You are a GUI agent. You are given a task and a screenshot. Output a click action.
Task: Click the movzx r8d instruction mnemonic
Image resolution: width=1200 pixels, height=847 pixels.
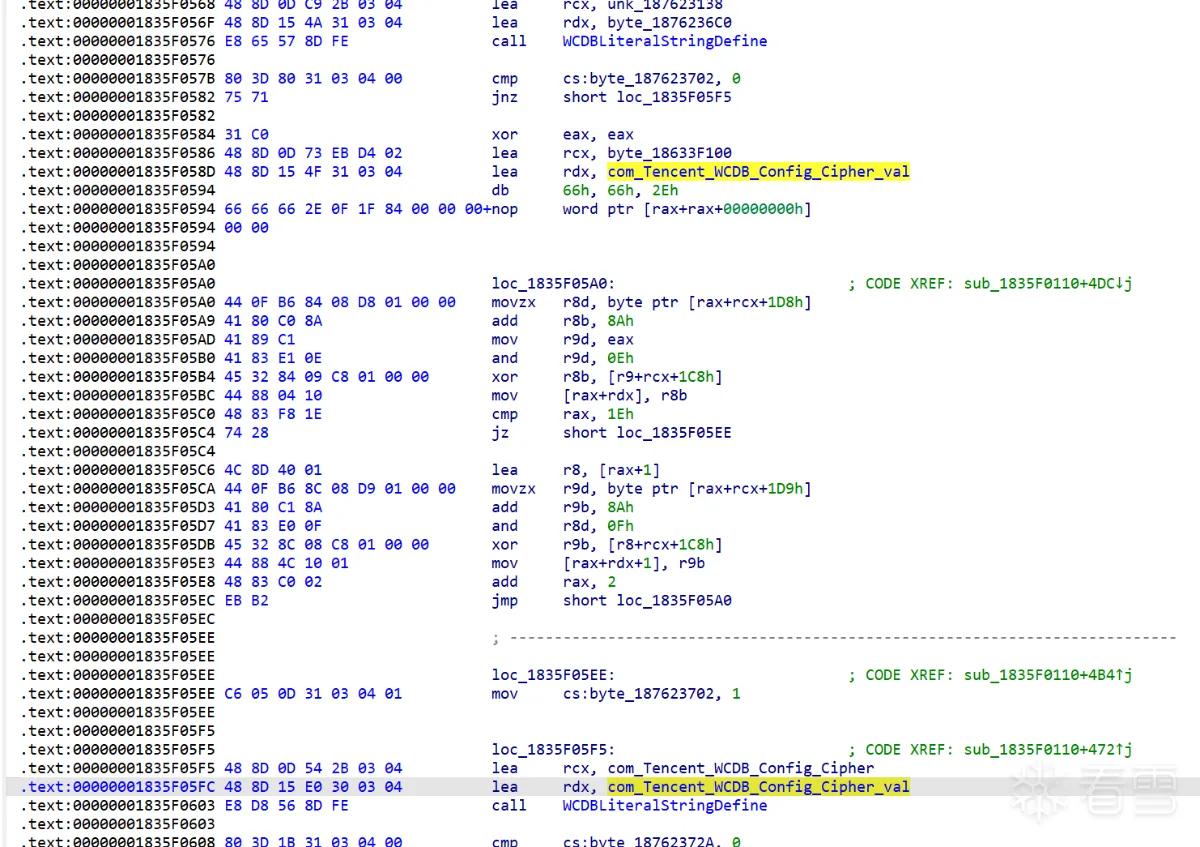(x=514, y=302)
